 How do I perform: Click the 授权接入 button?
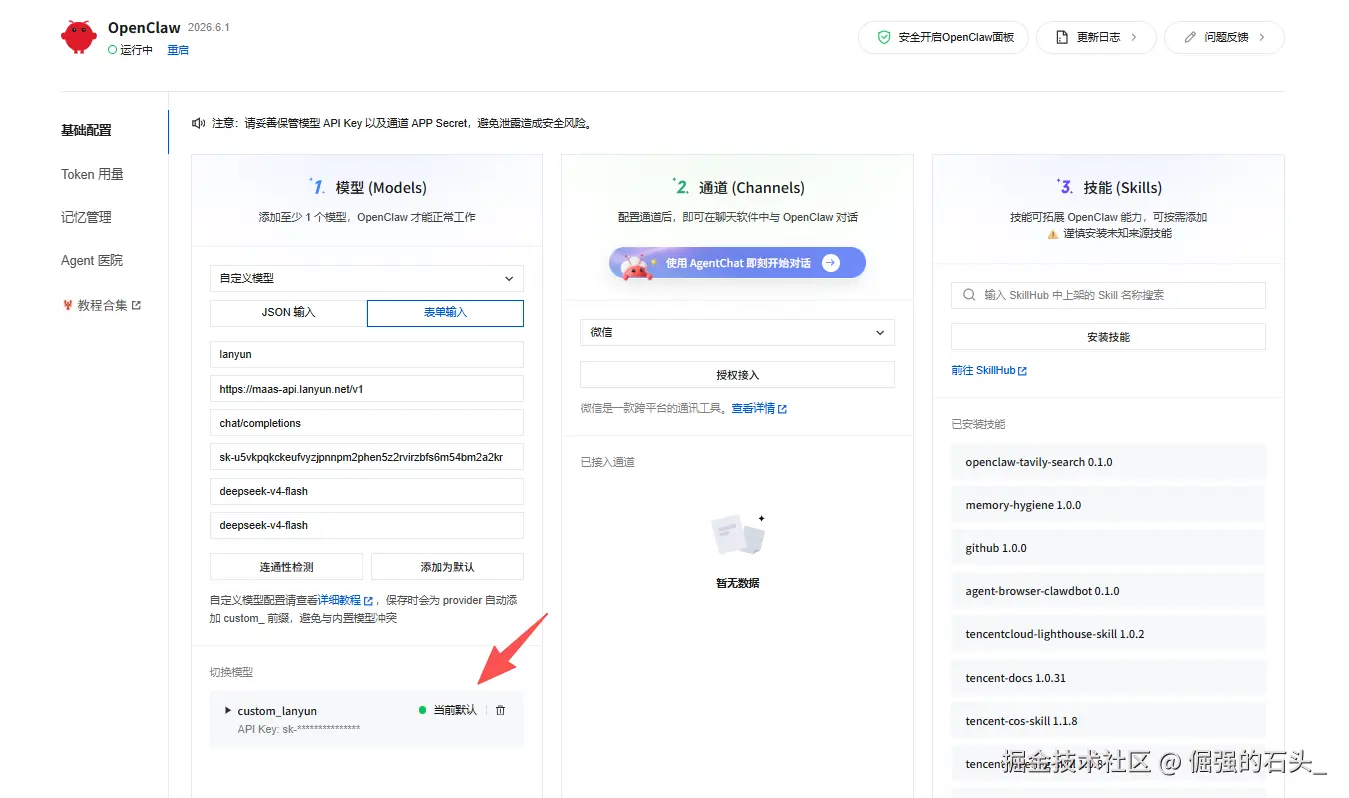click(x=738, y=374)
